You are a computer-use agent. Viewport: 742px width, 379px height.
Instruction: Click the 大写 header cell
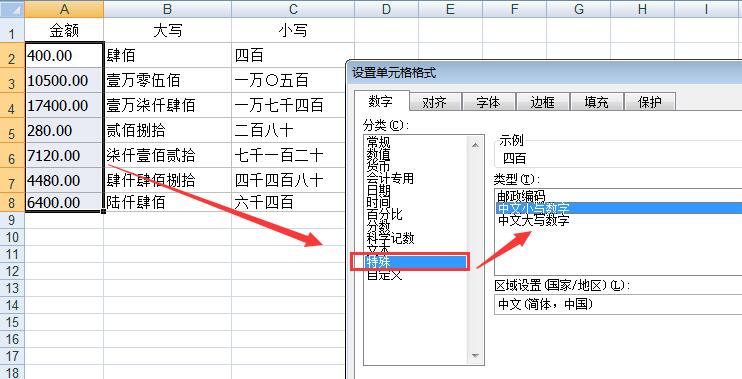[x=168, y=31]
